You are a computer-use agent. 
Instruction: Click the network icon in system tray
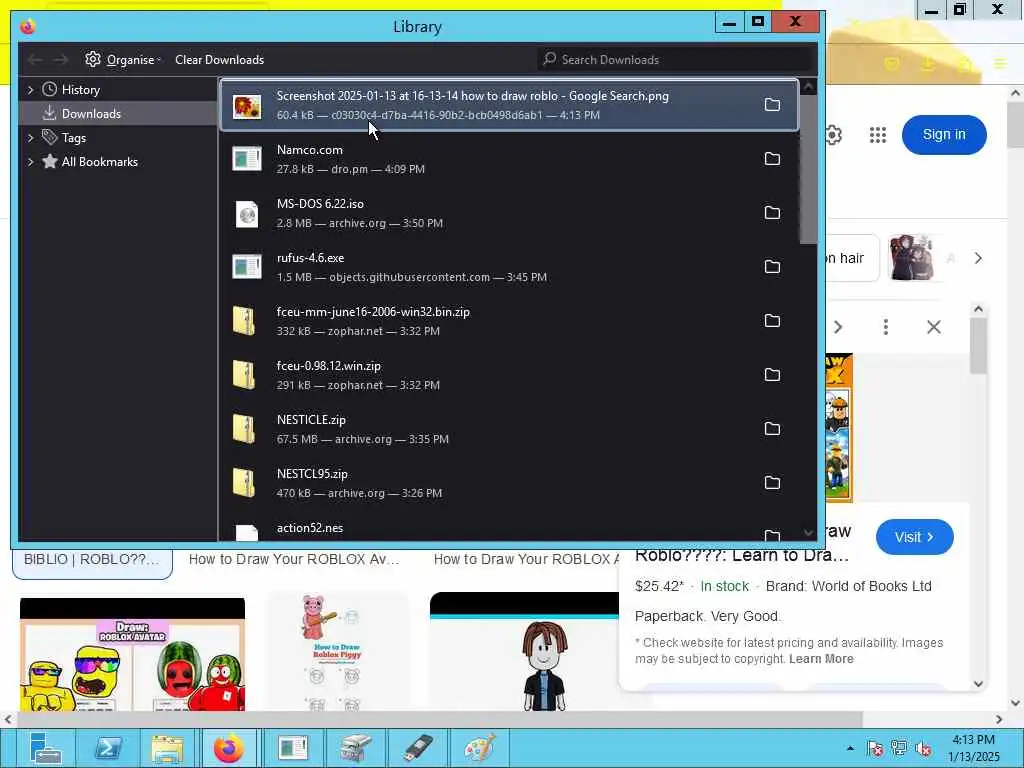[899, 748]
